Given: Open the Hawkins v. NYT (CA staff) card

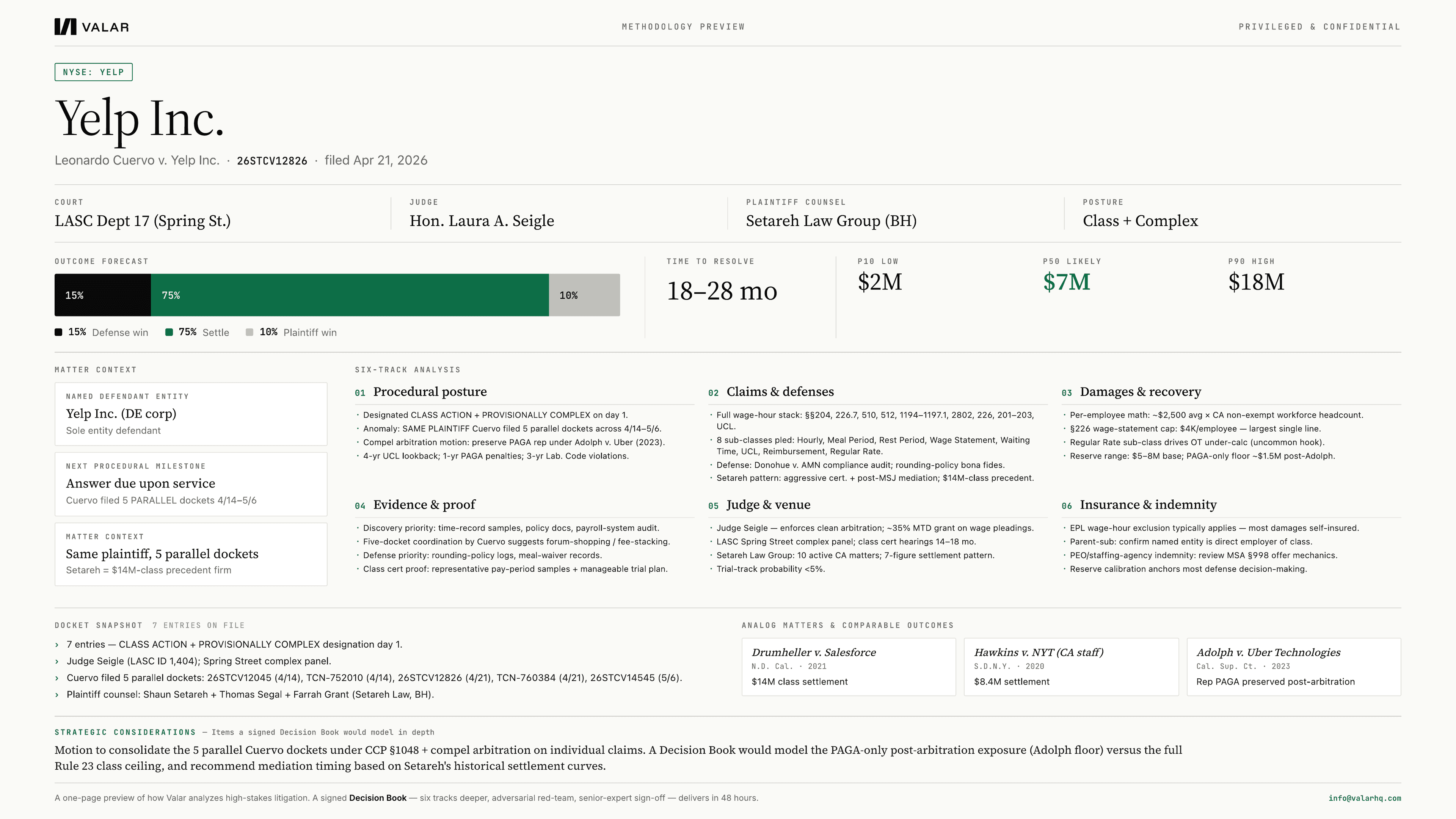Looking at the screenshot, I should [1071, 667].
